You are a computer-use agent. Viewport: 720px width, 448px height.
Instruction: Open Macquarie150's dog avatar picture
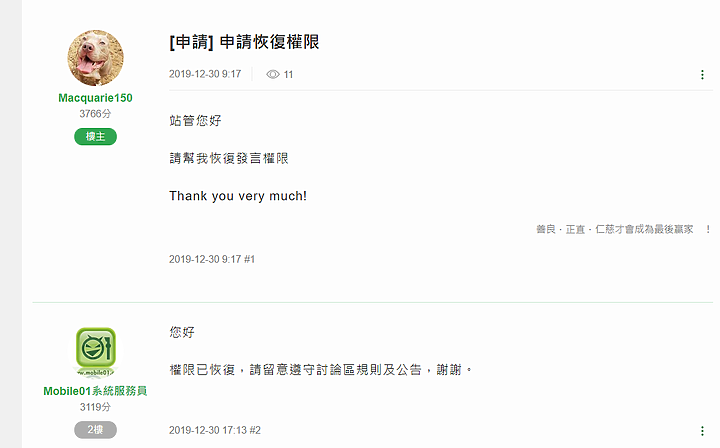[96, 58]
